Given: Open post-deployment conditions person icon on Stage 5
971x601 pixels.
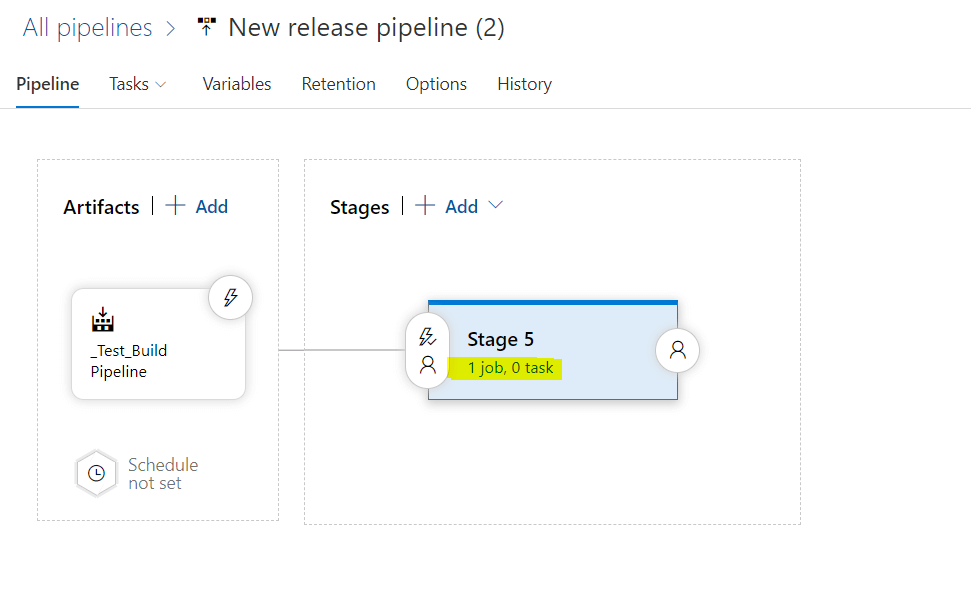Looking at the screenshot, I should click(x=677, y=350).
